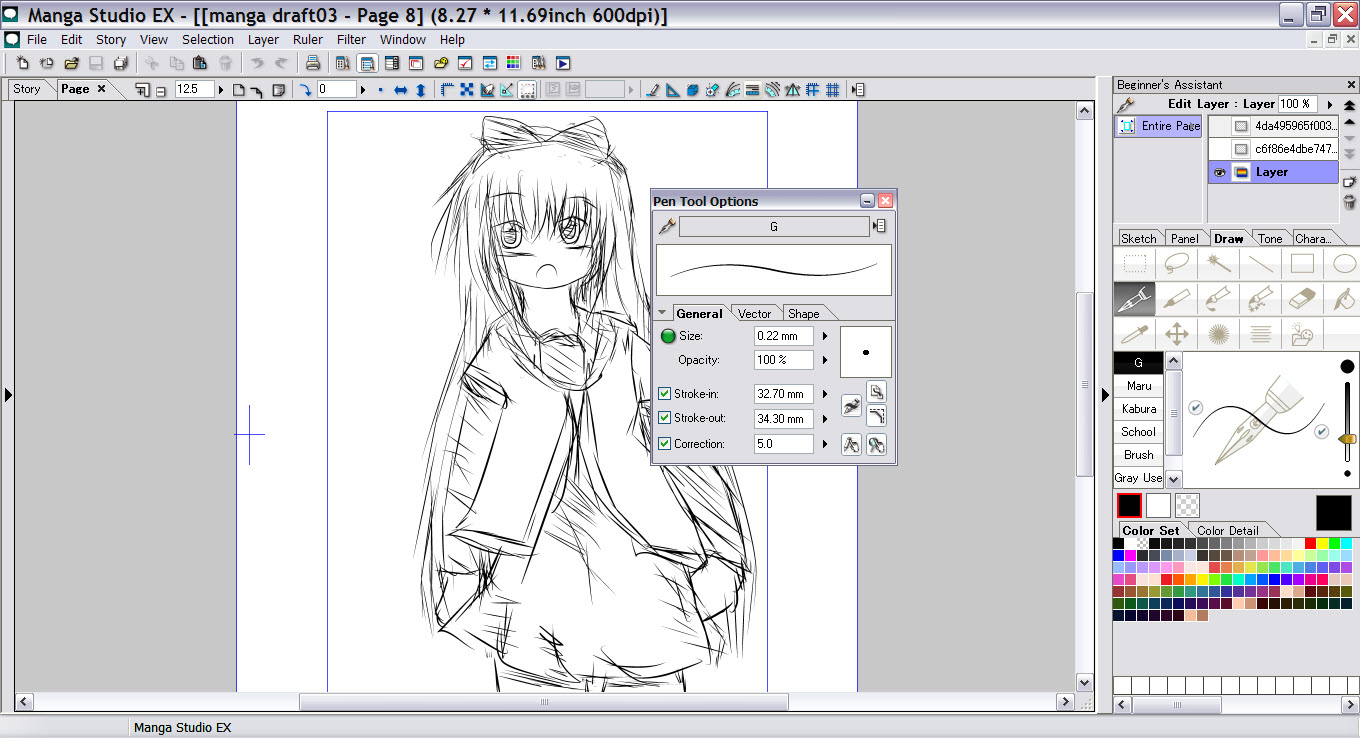Toggle the Tool Options palette toolbar button
Viewport: 1360px width, 738px height.
367,63
